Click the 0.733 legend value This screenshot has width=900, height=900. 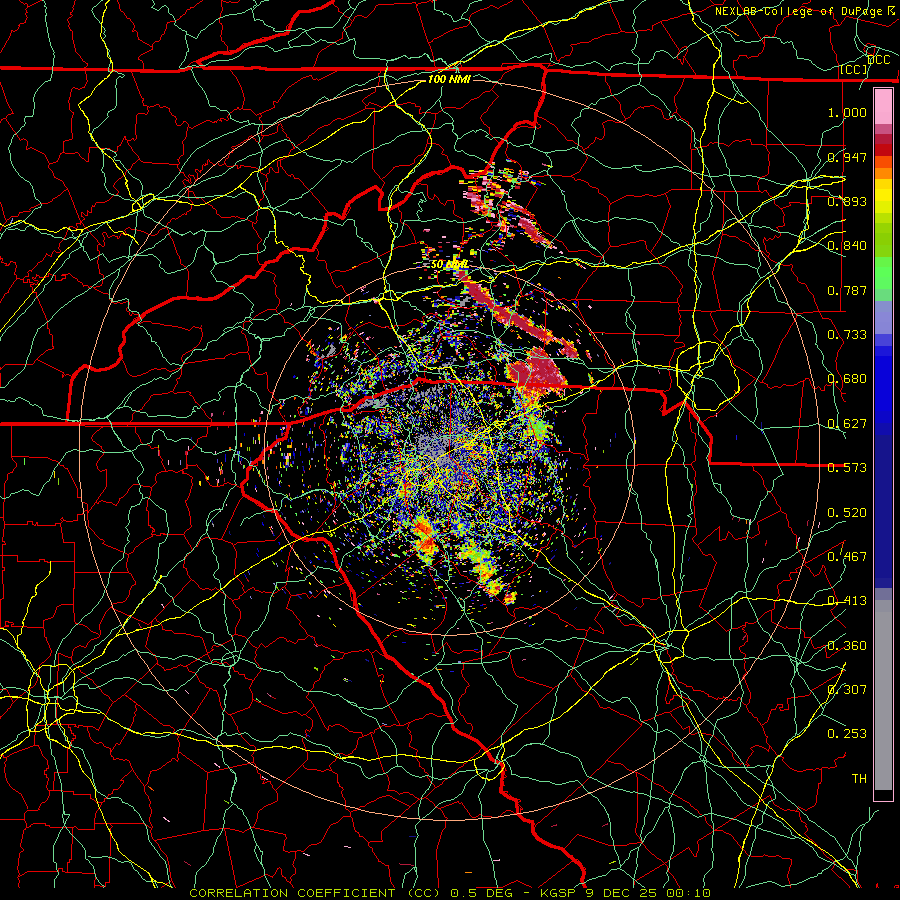(847, 335)
